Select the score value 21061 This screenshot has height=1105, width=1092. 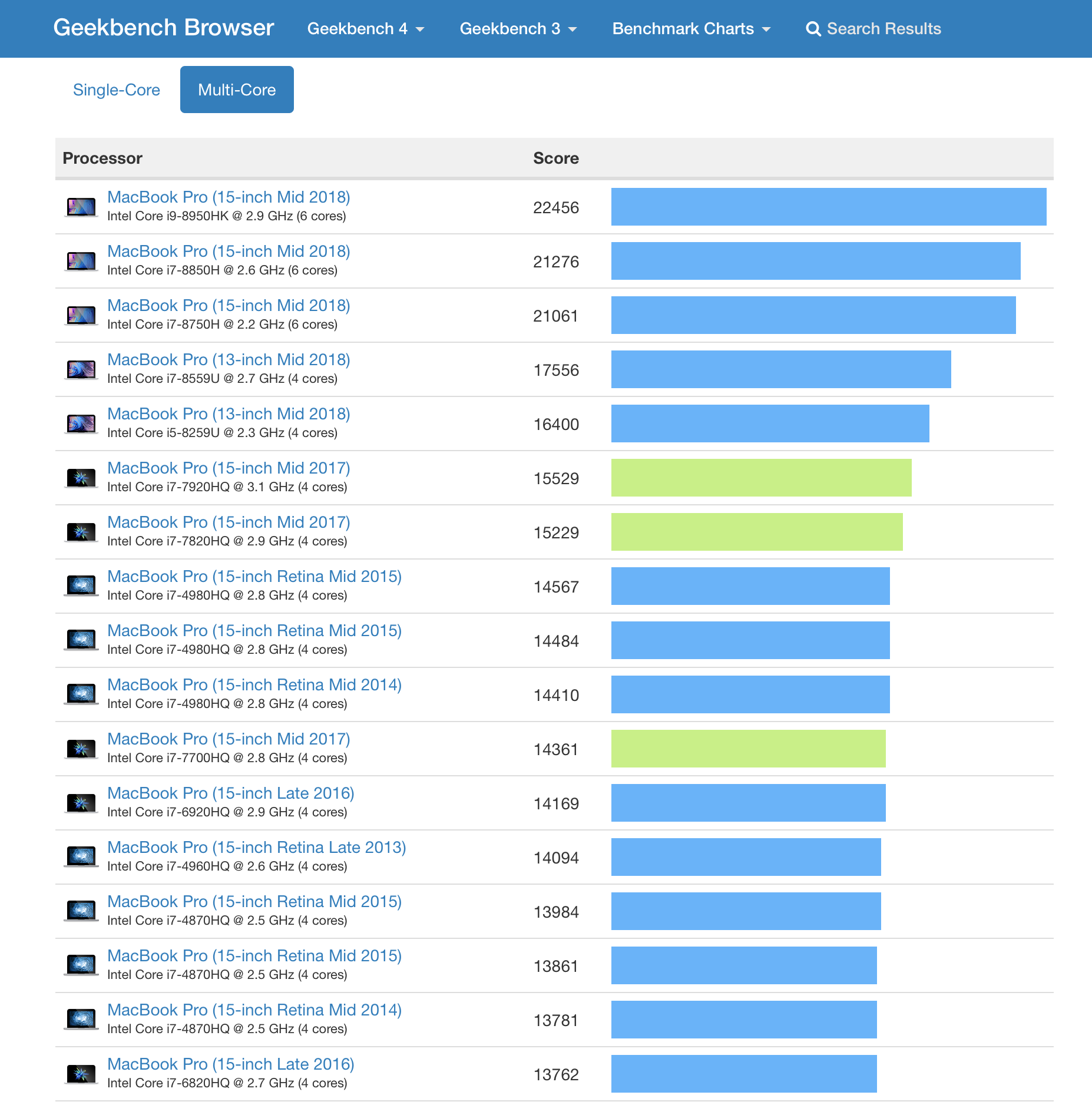556,316
